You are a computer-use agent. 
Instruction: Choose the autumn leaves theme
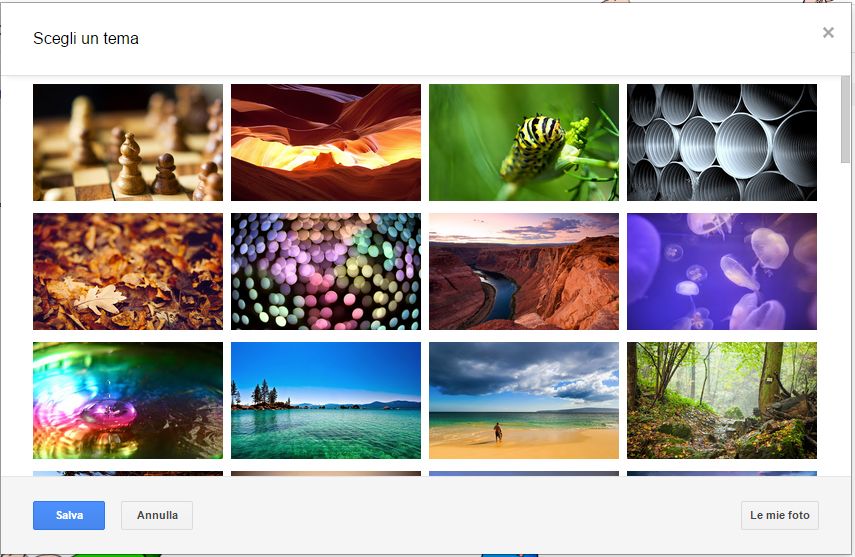pos(128,271)
